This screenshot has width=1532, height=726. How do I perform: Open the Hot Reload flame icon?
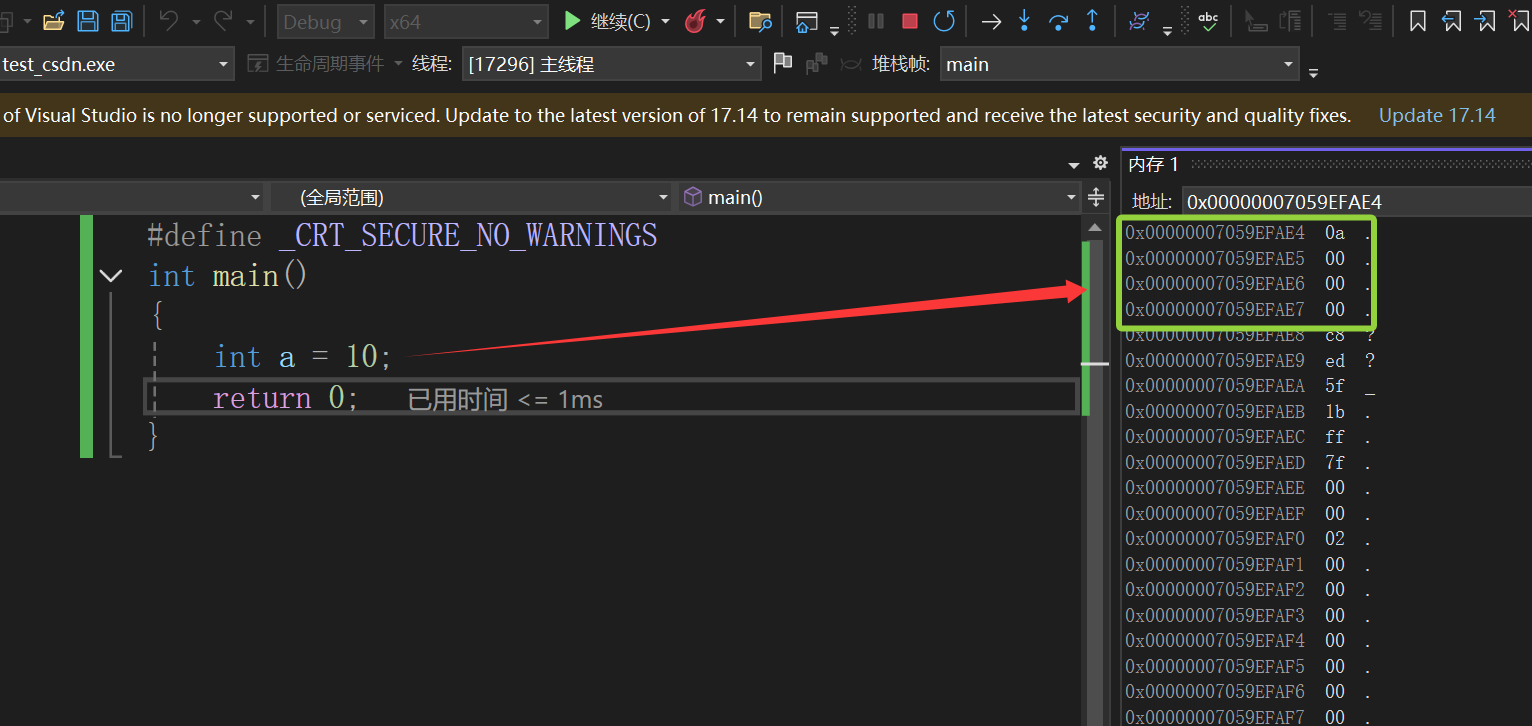[x=695, y=21]
